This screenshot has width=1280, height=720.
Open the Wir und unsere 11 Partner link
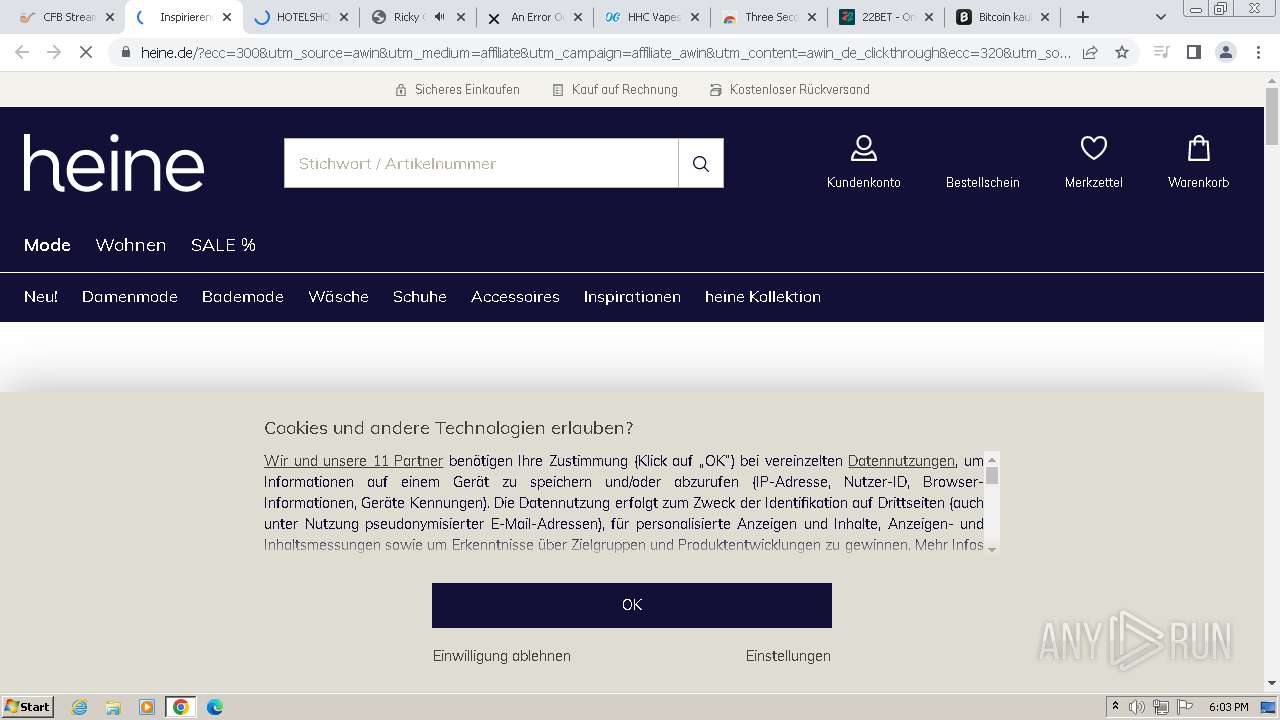[353, 461]
